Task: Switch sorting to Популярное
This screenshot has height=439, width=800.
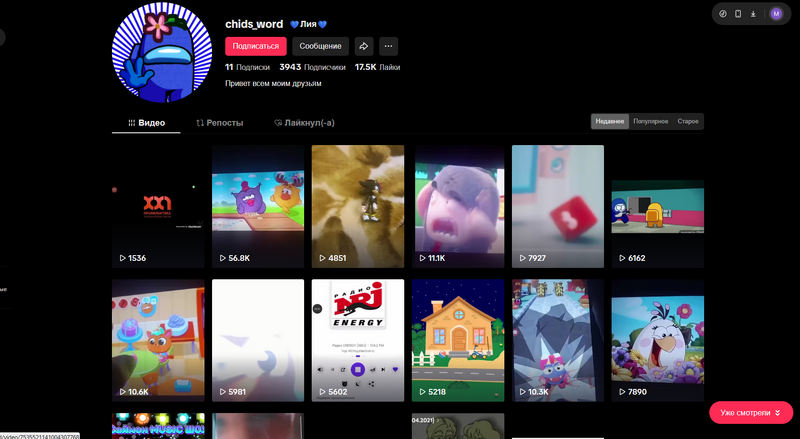Action: point(650,121)
